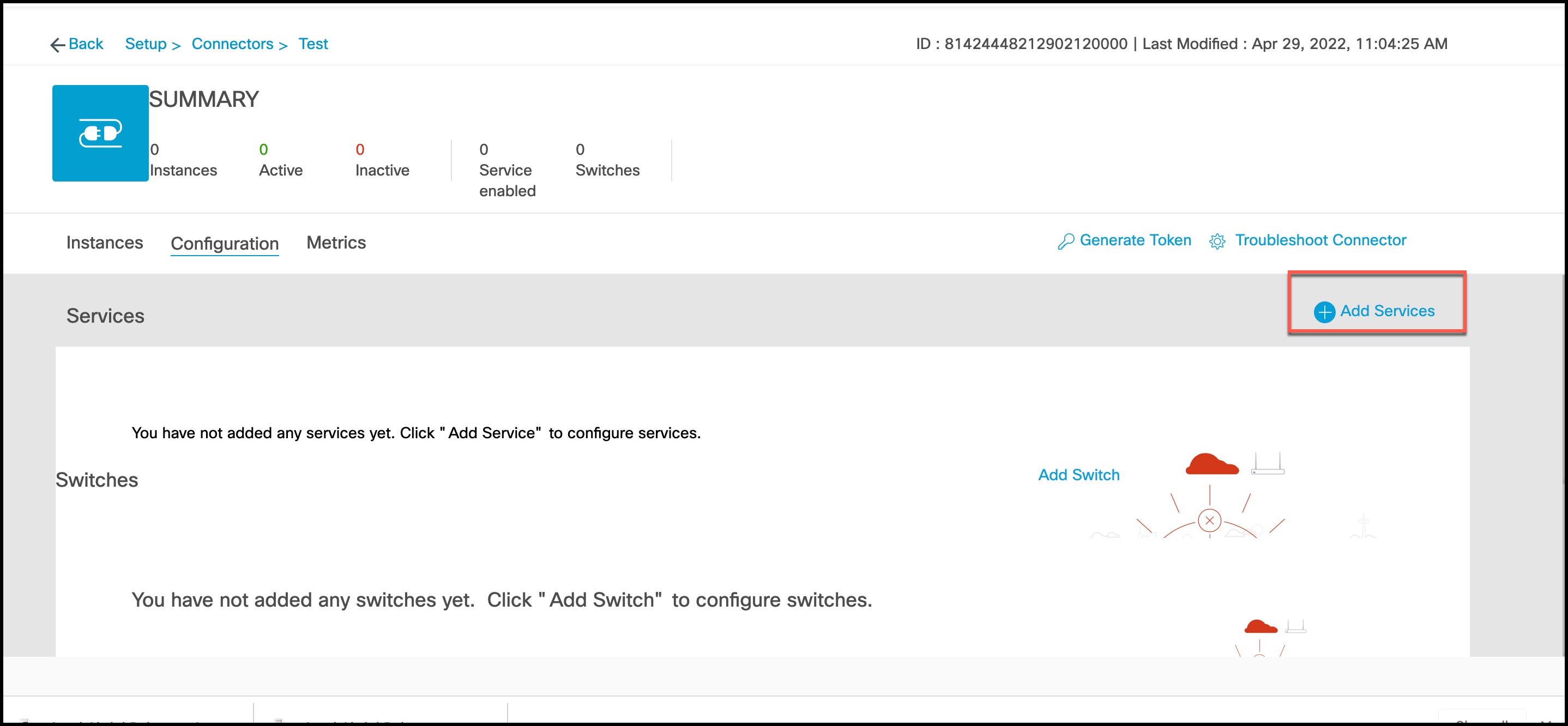Click the Generate Token key icon
Screen dimensions: 1568x726
click(x=1065, y=241)
